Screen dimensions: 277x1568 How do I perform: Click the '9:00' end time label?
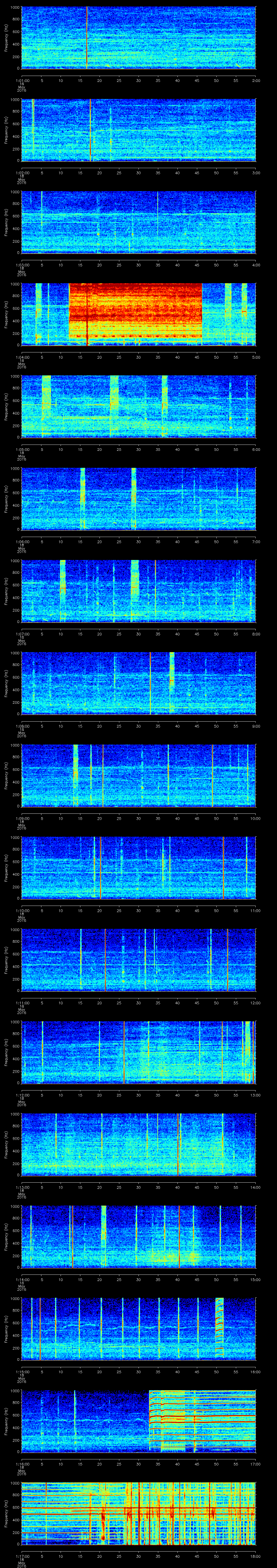point(256,726)
